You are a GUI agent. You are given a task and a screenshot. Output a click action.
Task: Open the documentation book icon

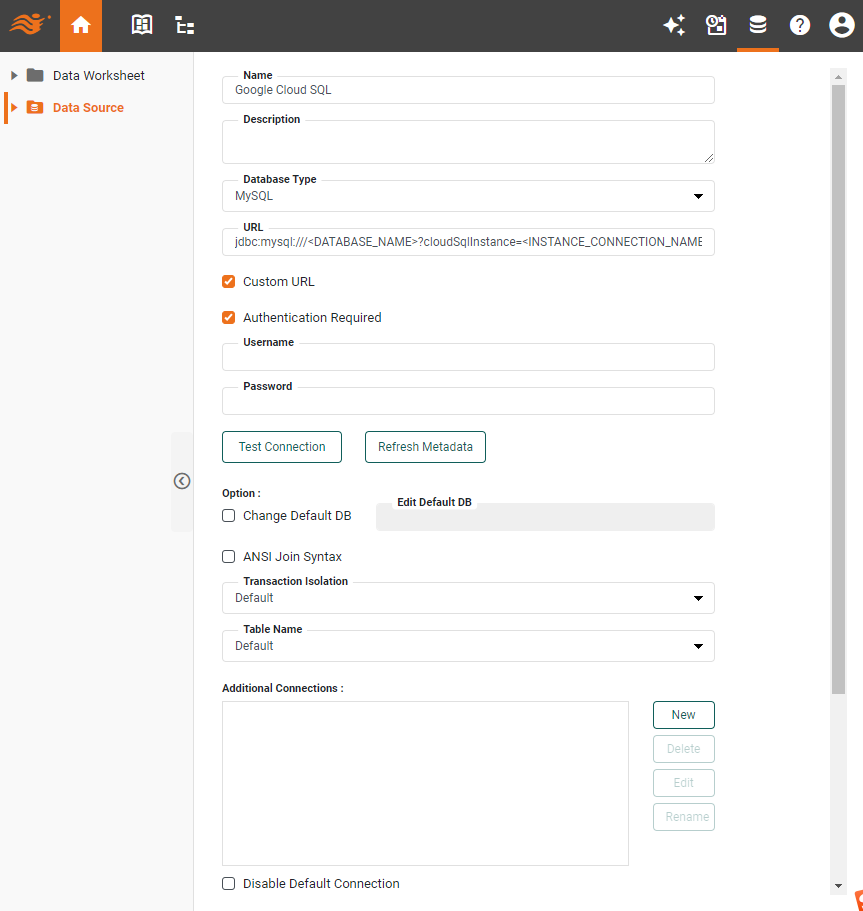[x=142, y=25]
